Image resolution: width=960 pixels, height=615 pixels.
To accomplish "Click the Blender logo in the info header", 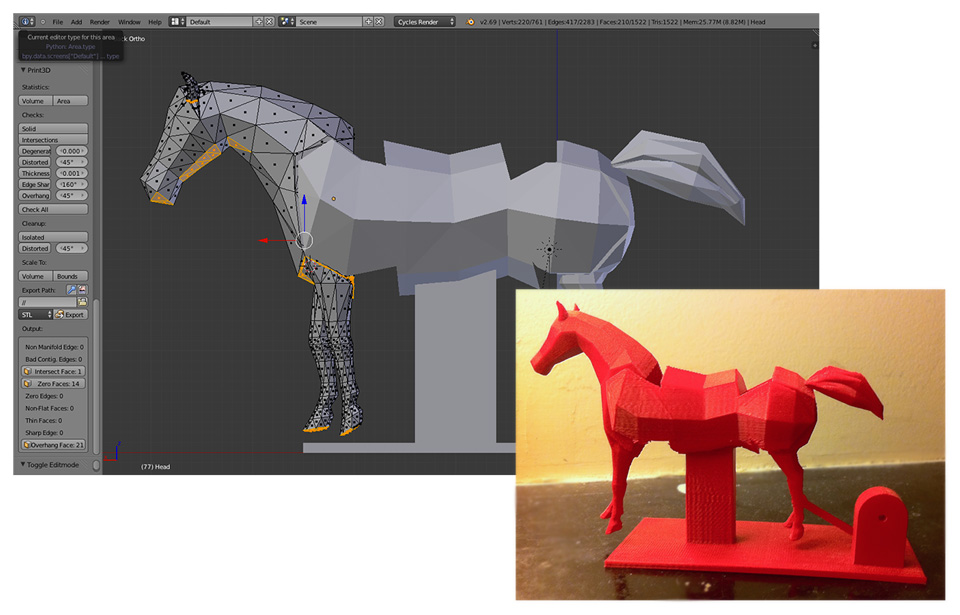I will click(470, 22).
